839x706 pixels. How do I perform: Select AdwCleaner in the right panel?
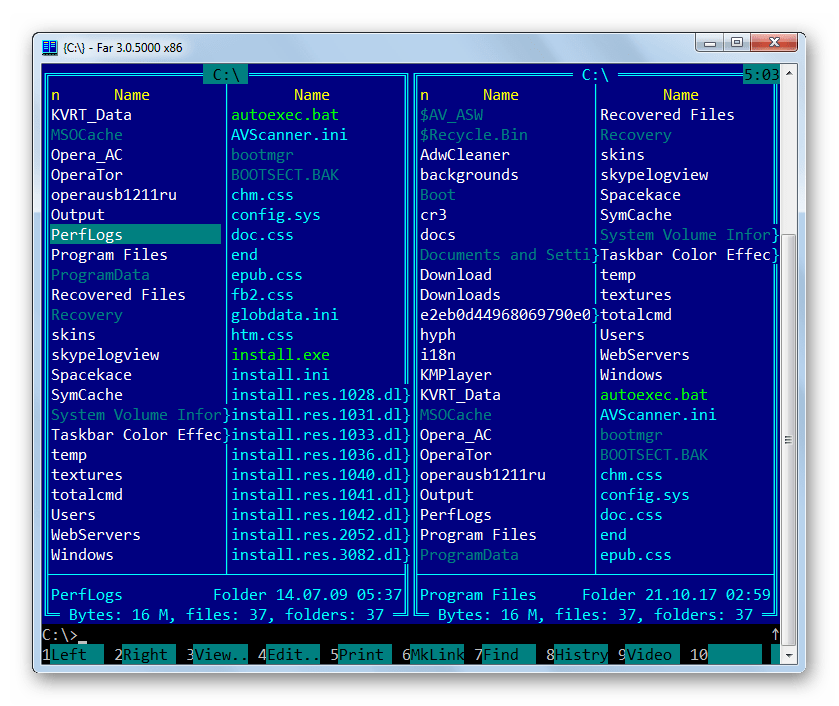click(x=464, y=155)
